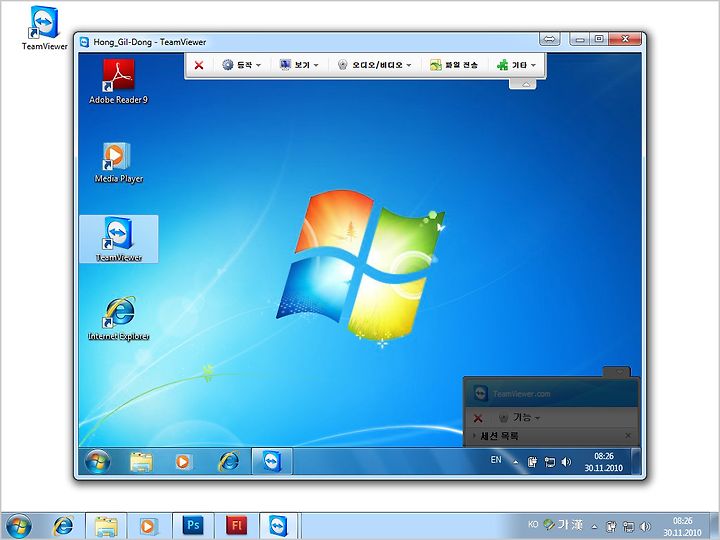Open volume control in remote tray
Image resolution: width=720 pixels, height=540 pixels.
[x=567, y=462]
